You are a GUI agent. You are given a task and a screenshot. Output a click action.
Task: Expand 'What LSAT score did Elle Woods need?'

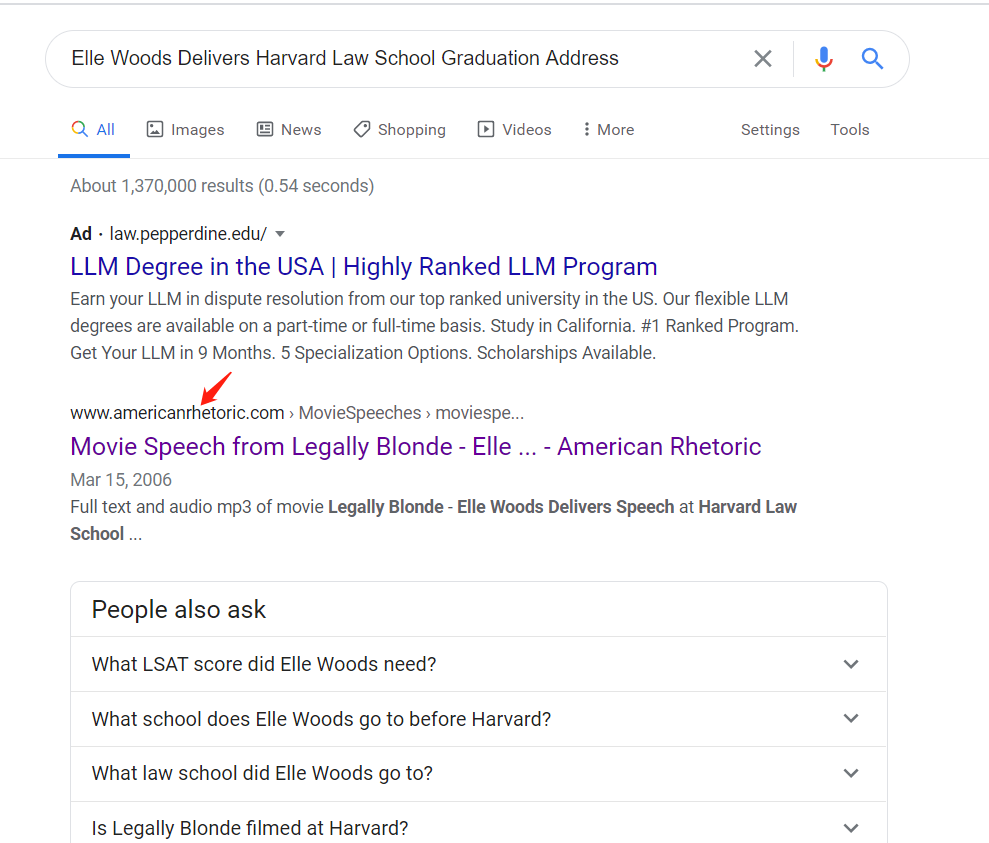pyautogui.click(x=479, y=664)
